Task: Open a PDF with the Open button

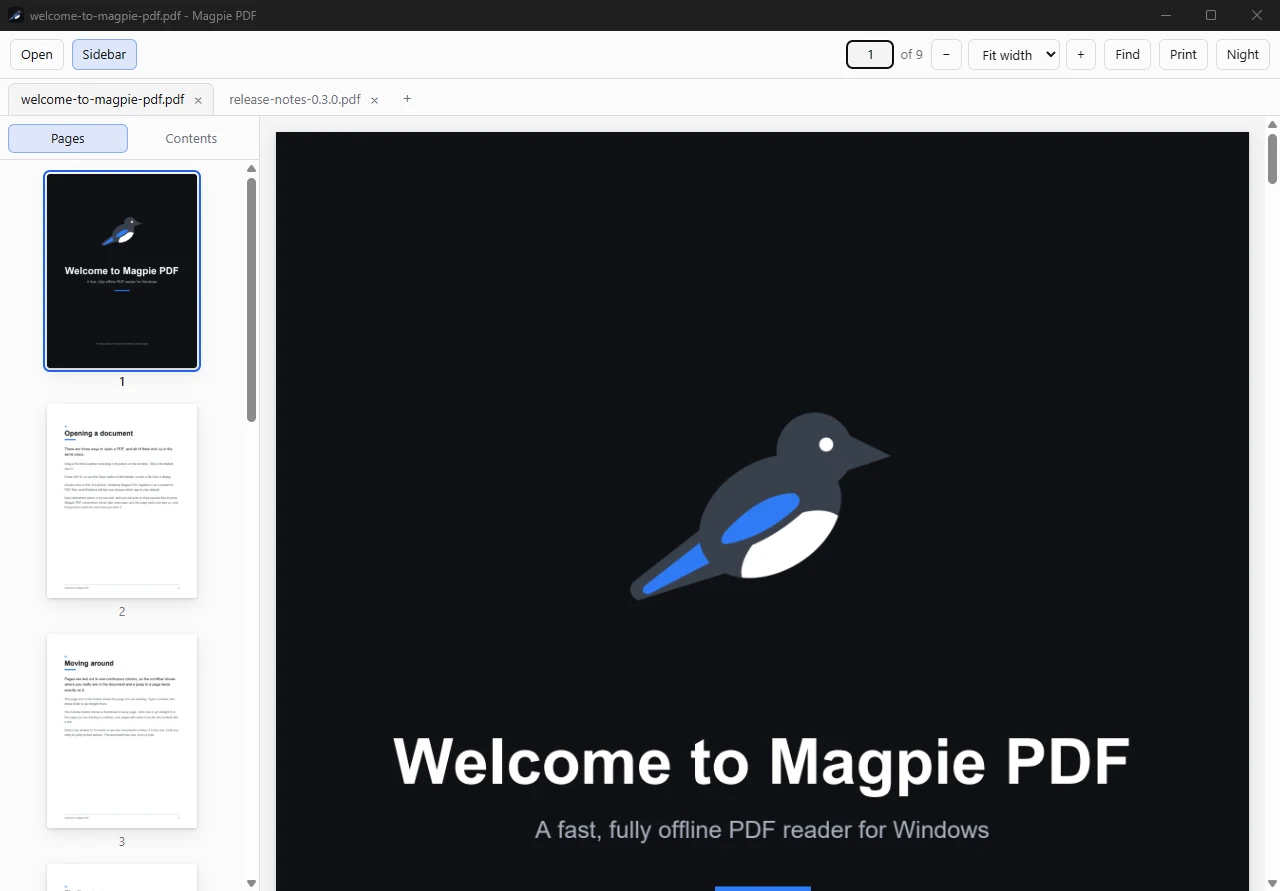Action: tap(37, 55)
